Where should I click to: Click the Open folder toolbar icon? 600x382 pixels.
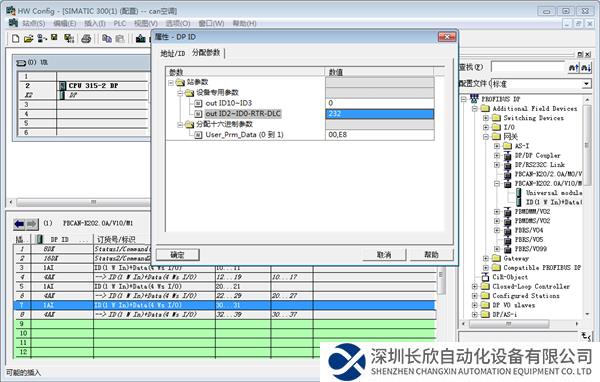click(x=28, y=38)
